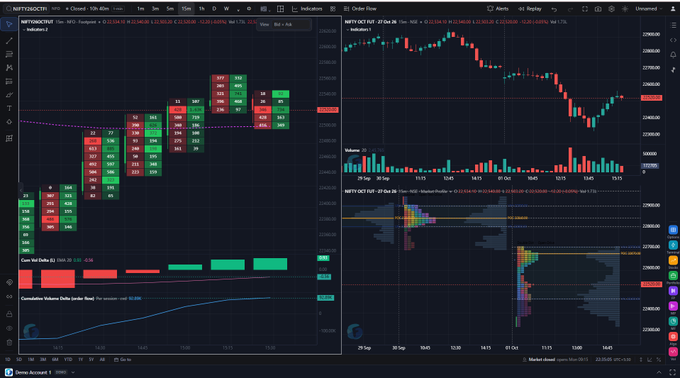This screenshot has height=378, width=680.
Task: Click the undo arrow
Action: [x=554, y=9]
